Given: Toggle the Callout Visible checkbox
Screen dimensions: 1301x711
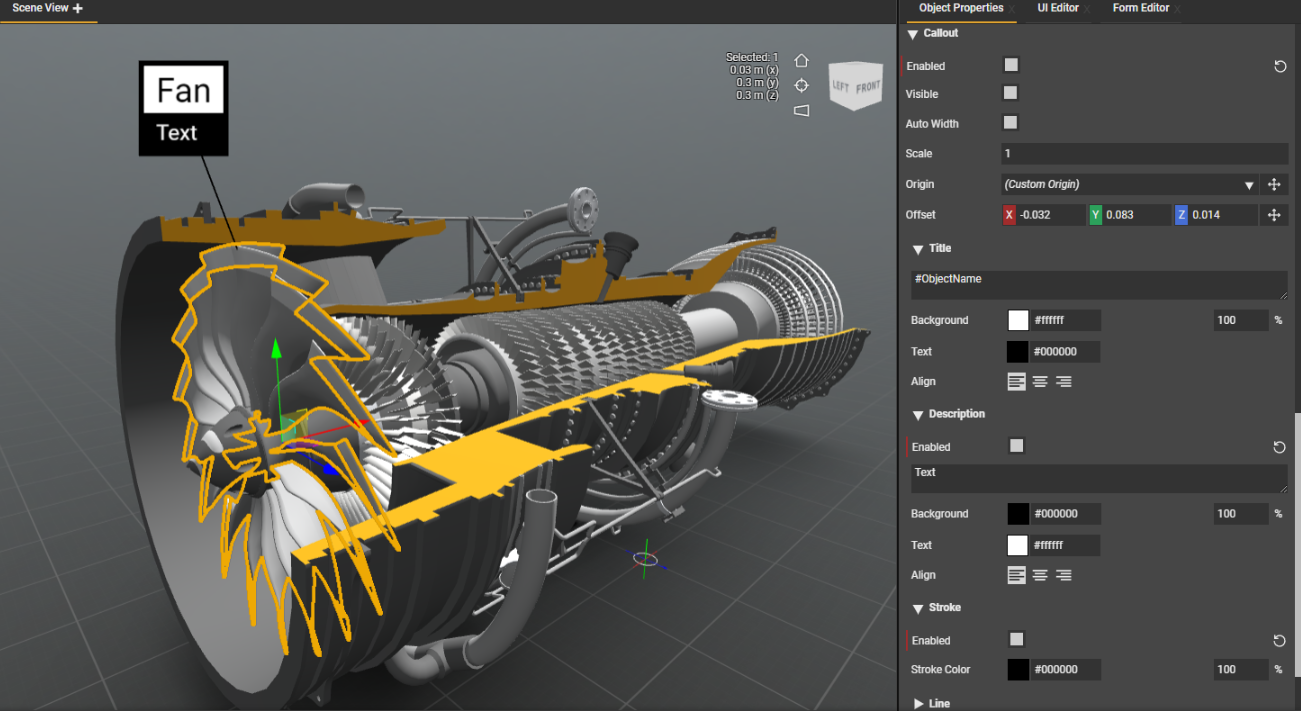Looking at the screenshot, I should point(1011,93).
